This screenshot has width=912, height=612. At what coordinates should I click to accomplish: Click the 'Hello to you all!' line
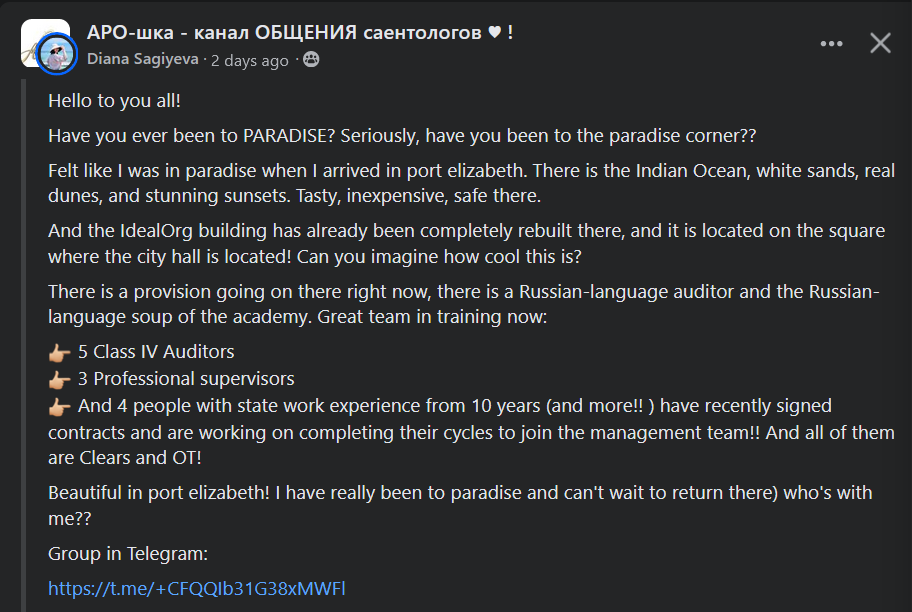click(x=114, y=101)
